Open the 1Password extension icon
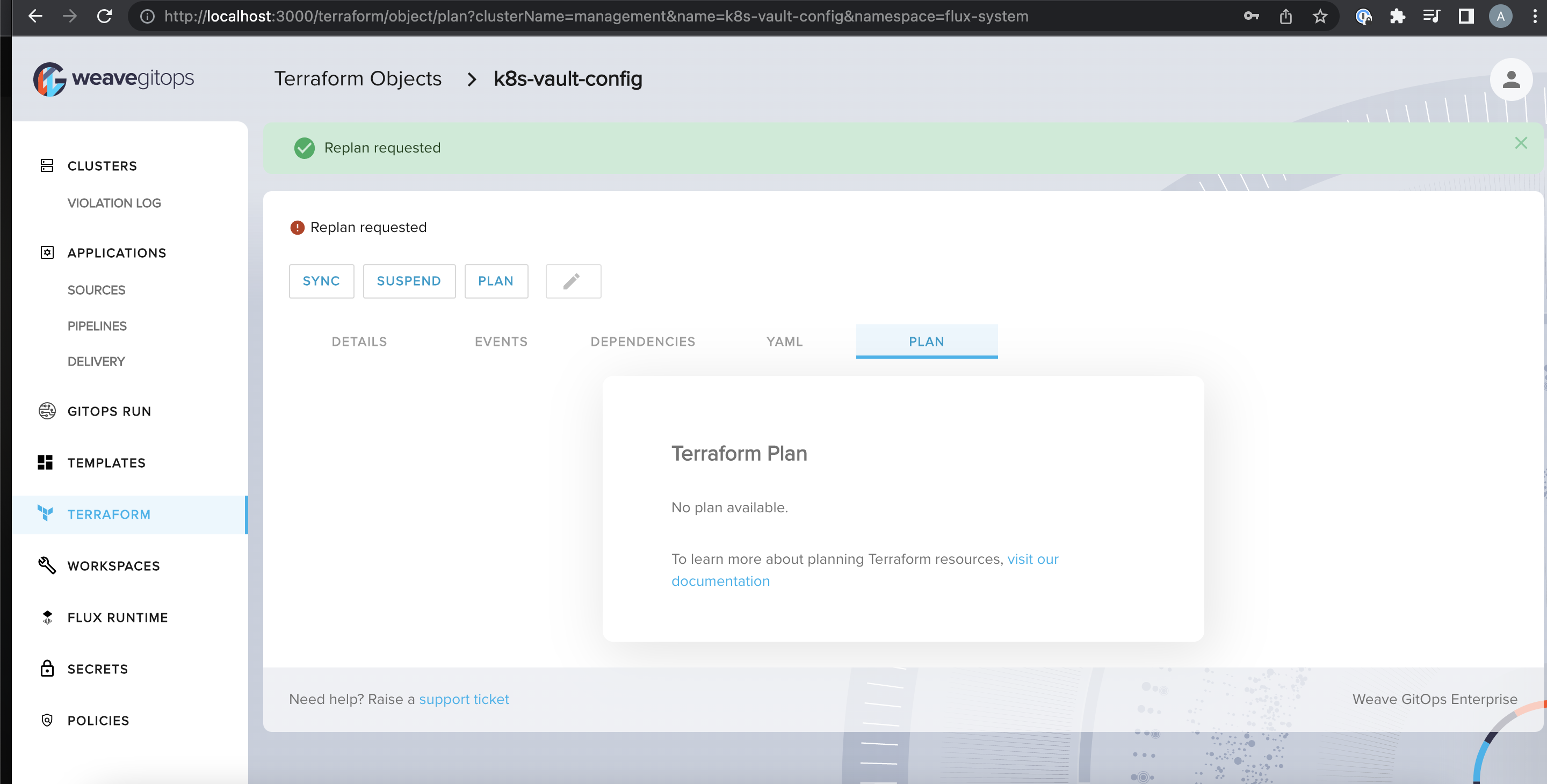 (1364, 16)
